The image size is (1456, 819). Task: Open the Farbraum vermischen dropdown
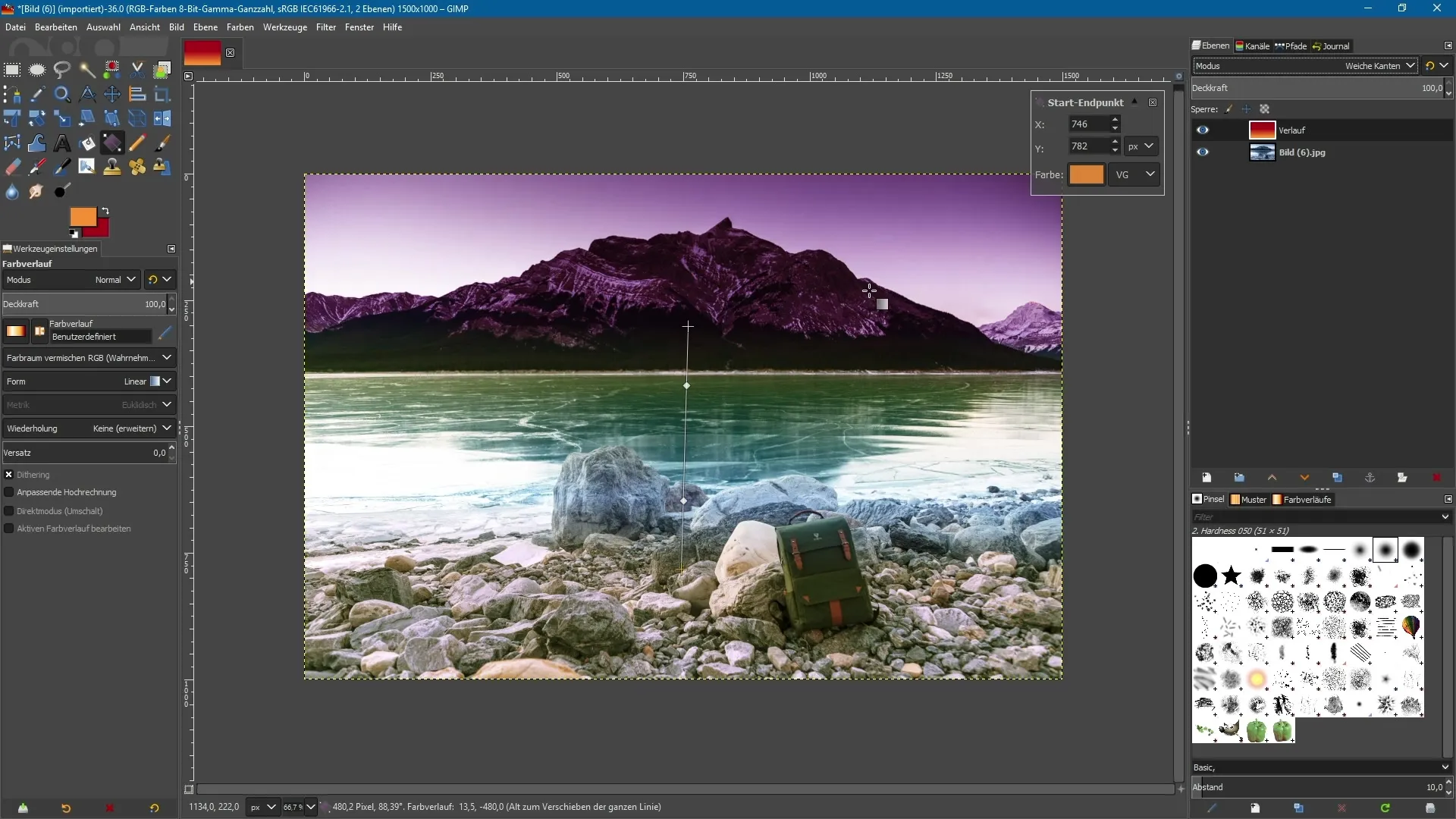tap(89, 358)
